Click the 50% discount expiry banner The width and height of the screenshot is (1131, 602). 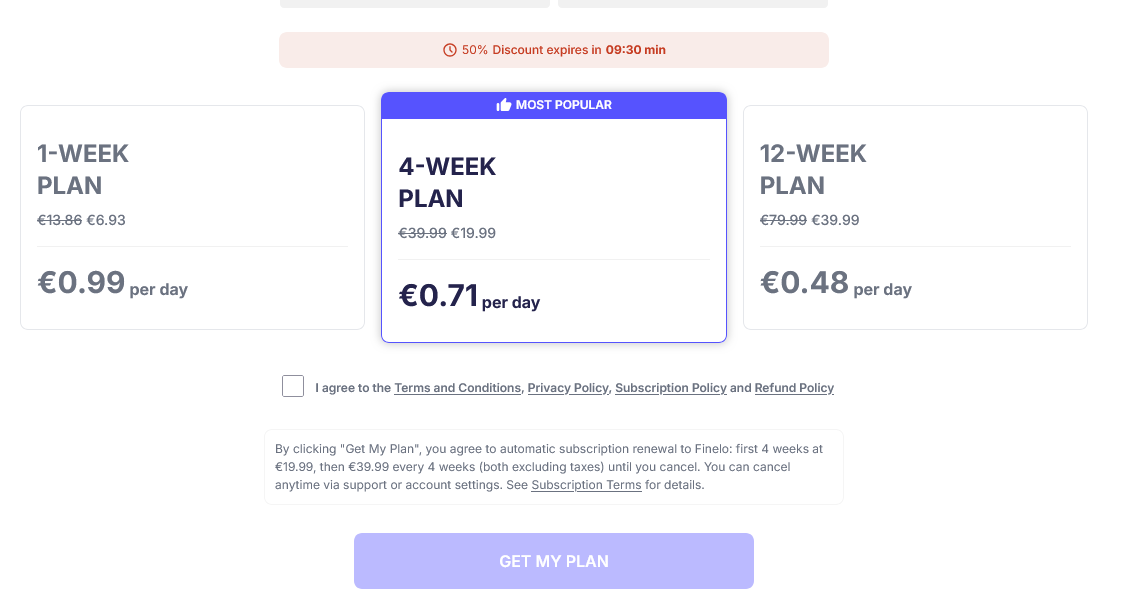tap(553, 50)
